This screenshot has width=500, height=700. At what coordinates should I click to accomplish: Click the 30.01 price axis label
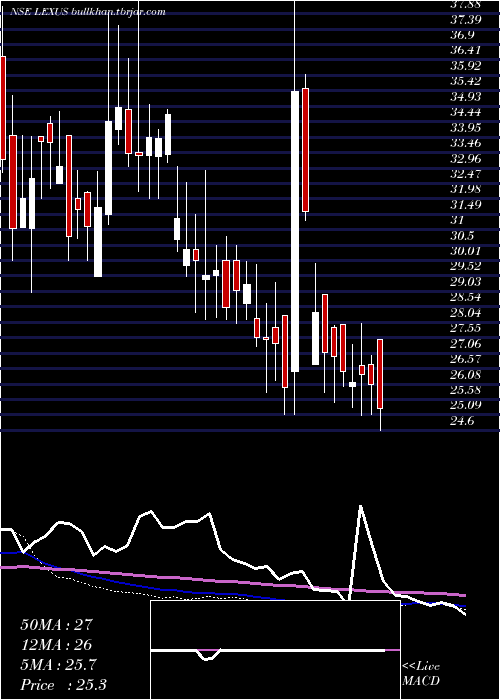(465, 251)
